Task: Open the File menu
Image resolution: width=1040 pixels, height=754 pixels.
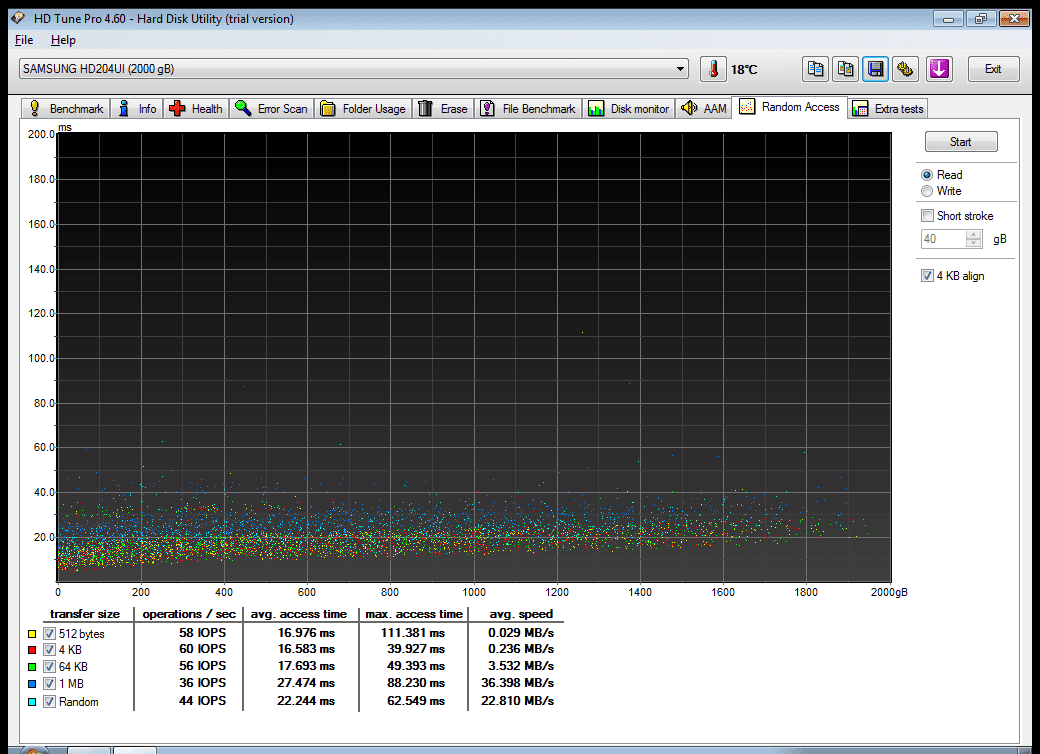Action: point(24,40)
